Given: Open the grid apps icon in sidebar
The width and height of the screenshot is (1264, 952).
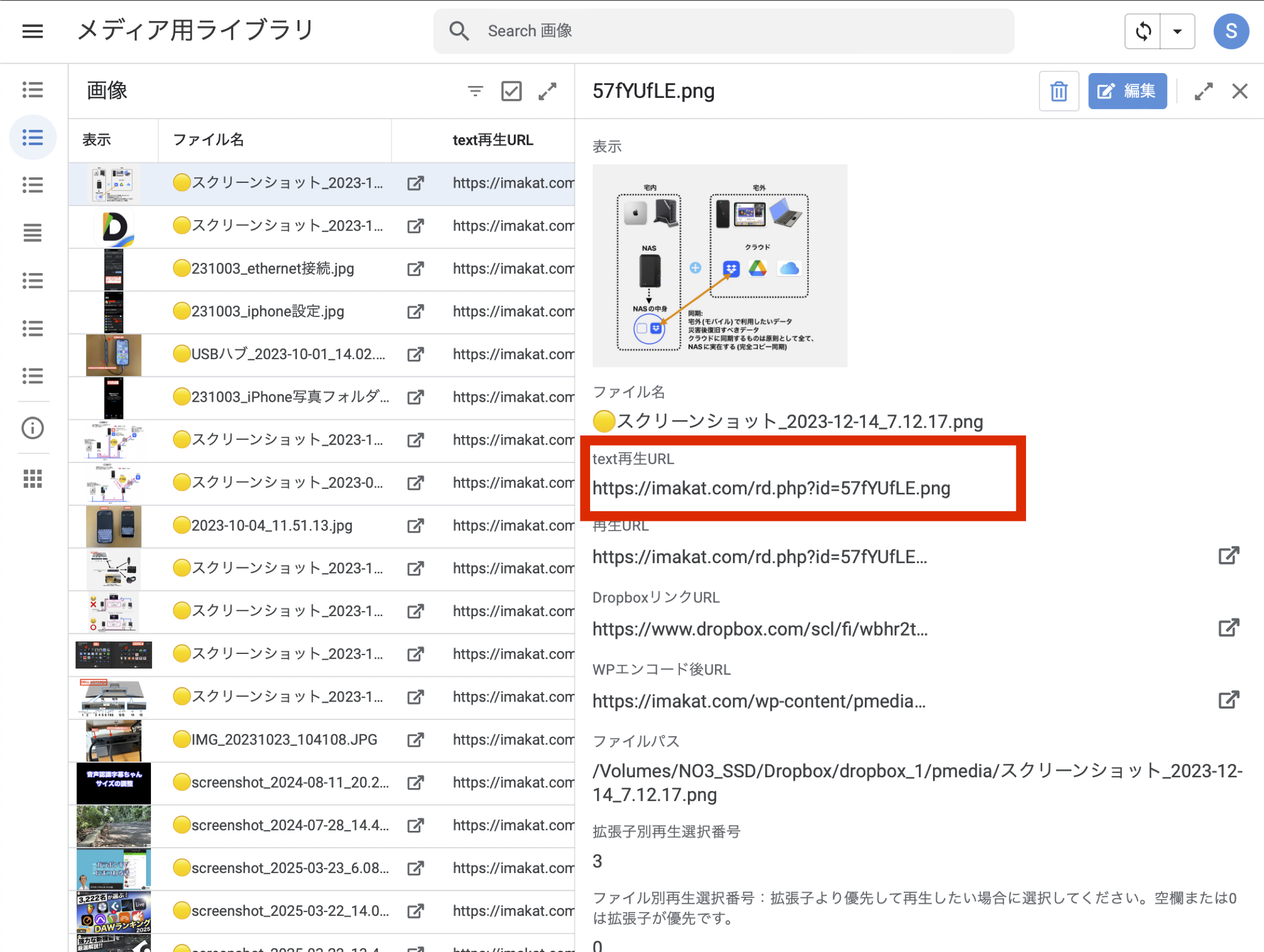Looking at the screenshot, I should [x=32, y=479].
